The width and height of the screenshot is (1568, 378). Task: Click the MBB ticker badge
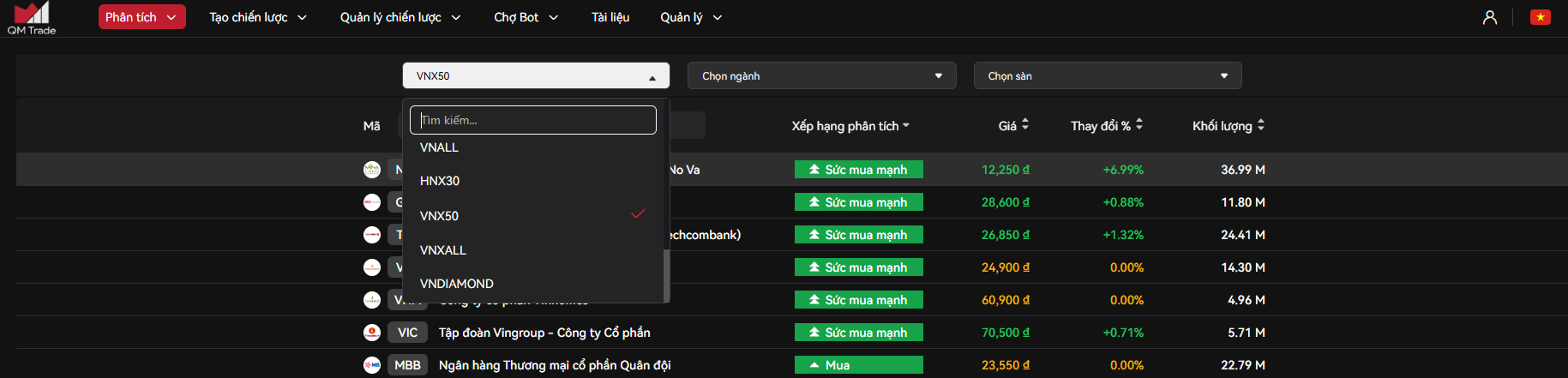coord(407,365)
